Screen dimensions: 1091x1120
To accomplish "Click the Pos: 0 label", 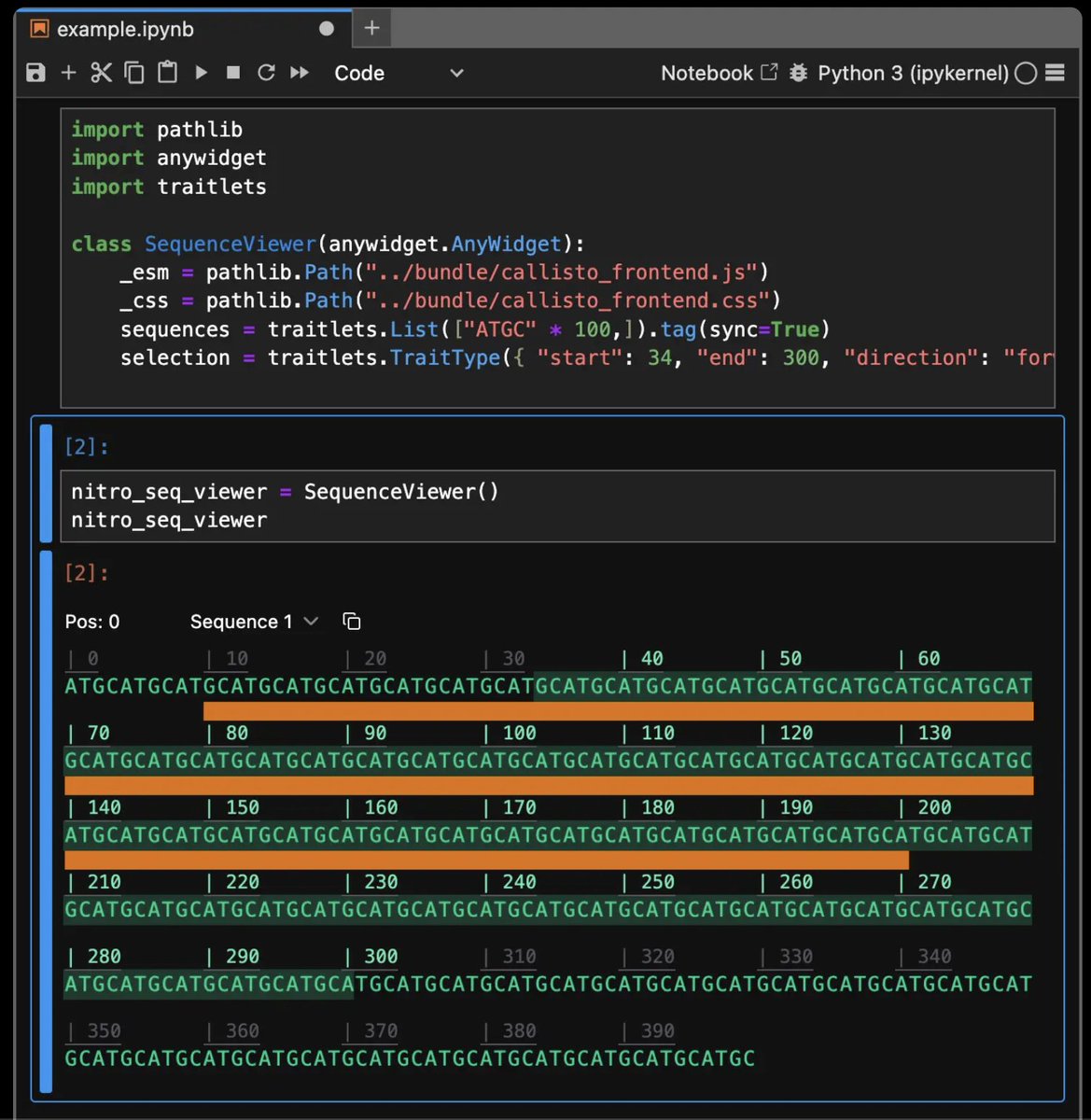I will tap(92, 622).
